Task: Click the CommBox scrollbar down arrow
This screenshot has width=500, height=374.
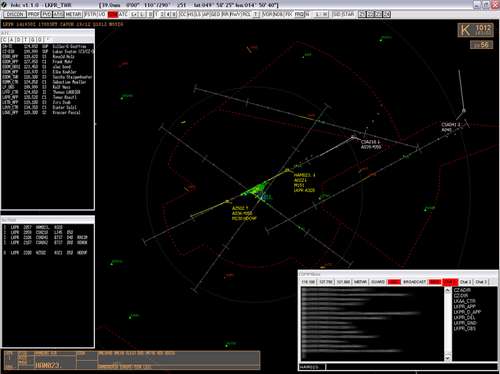Action: [448, 358]
